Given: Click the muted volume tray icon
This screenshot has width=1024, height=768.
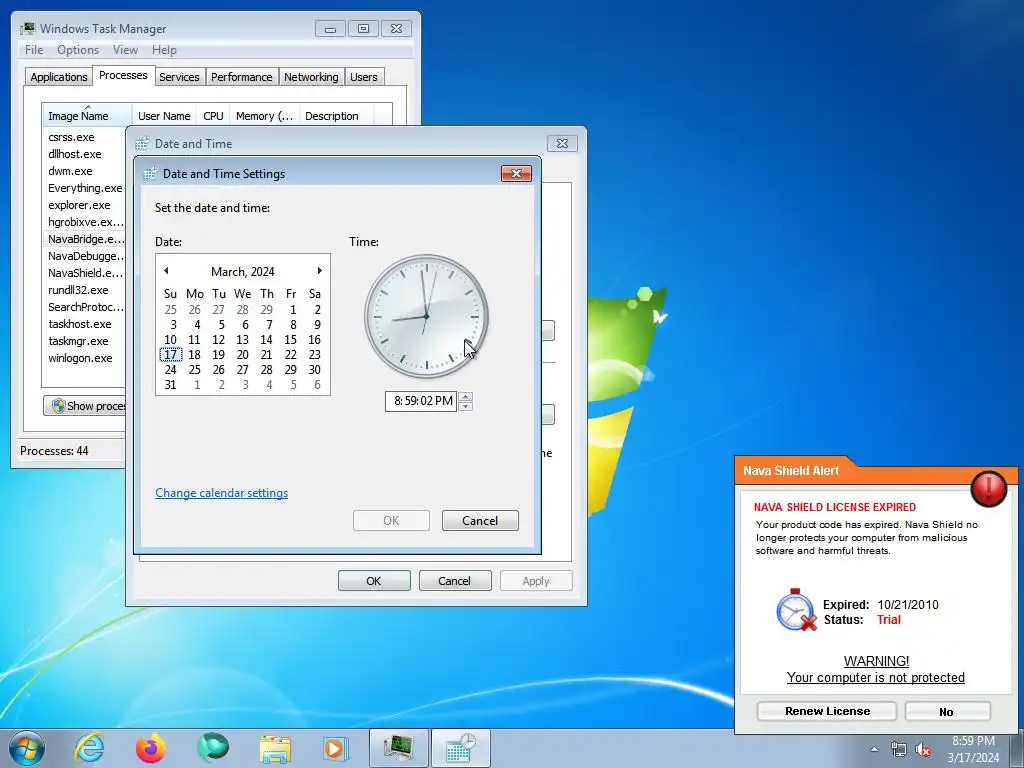Looking at the screenshot, I should pos(923,750).
